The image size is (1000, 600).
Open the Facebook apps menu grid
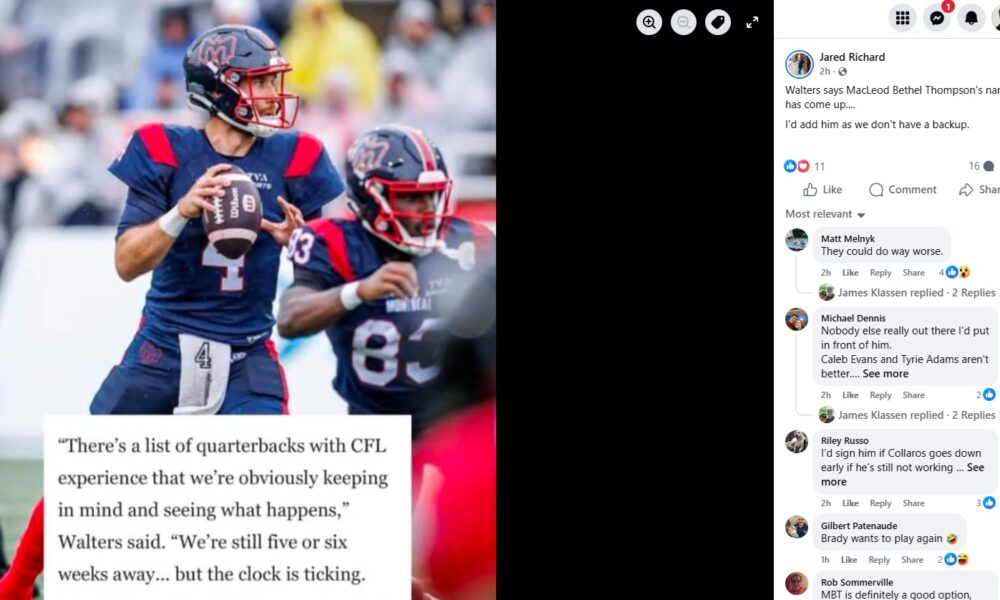[x=902, y=18]
